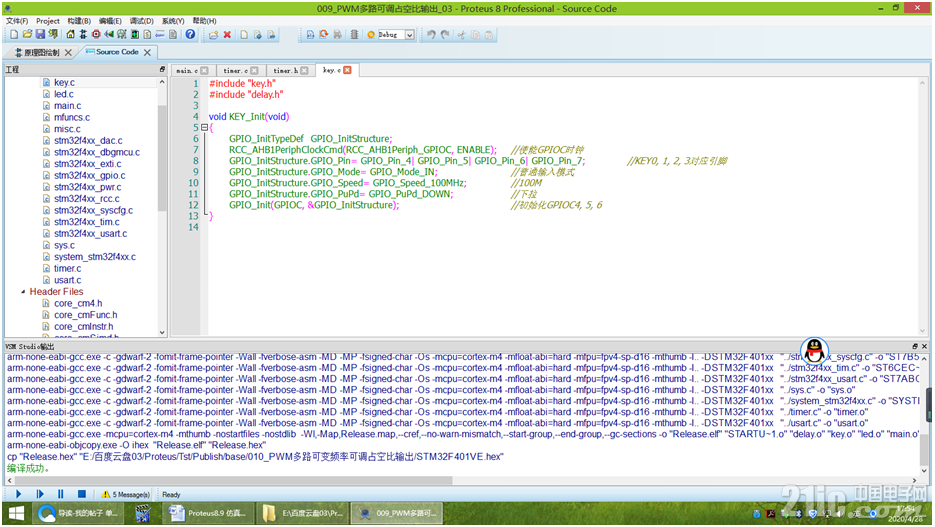The height and width of the screenshot is (527, 935).
Task: Click the New Project toolbar icon
Action: 14,35
